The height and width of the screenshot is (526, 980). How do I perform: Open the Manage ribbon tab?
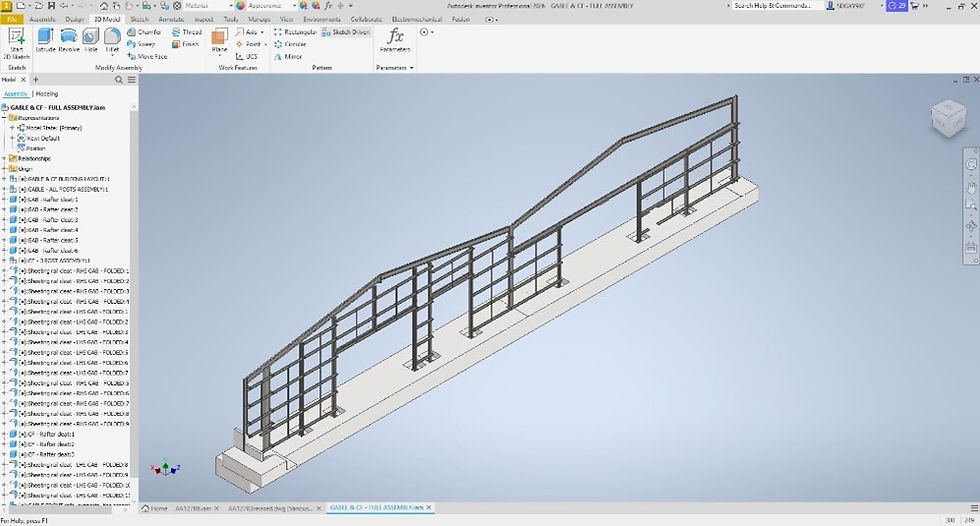pos(259,19)
